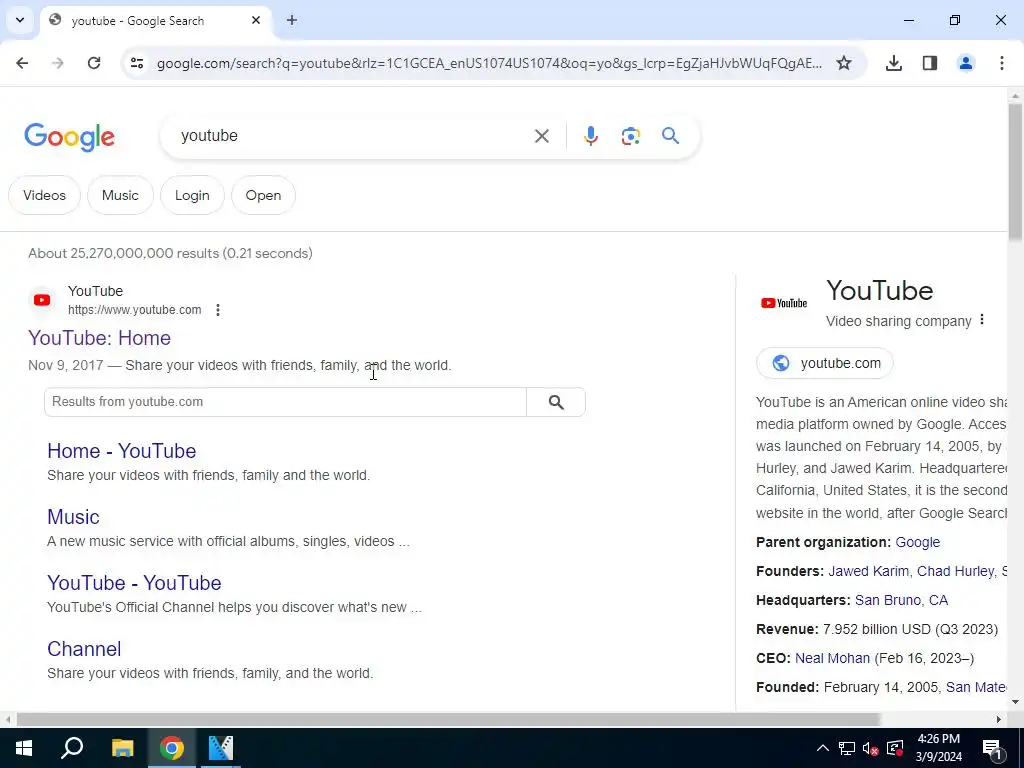
Task: Clear the Google search box text
Action: 542,136
